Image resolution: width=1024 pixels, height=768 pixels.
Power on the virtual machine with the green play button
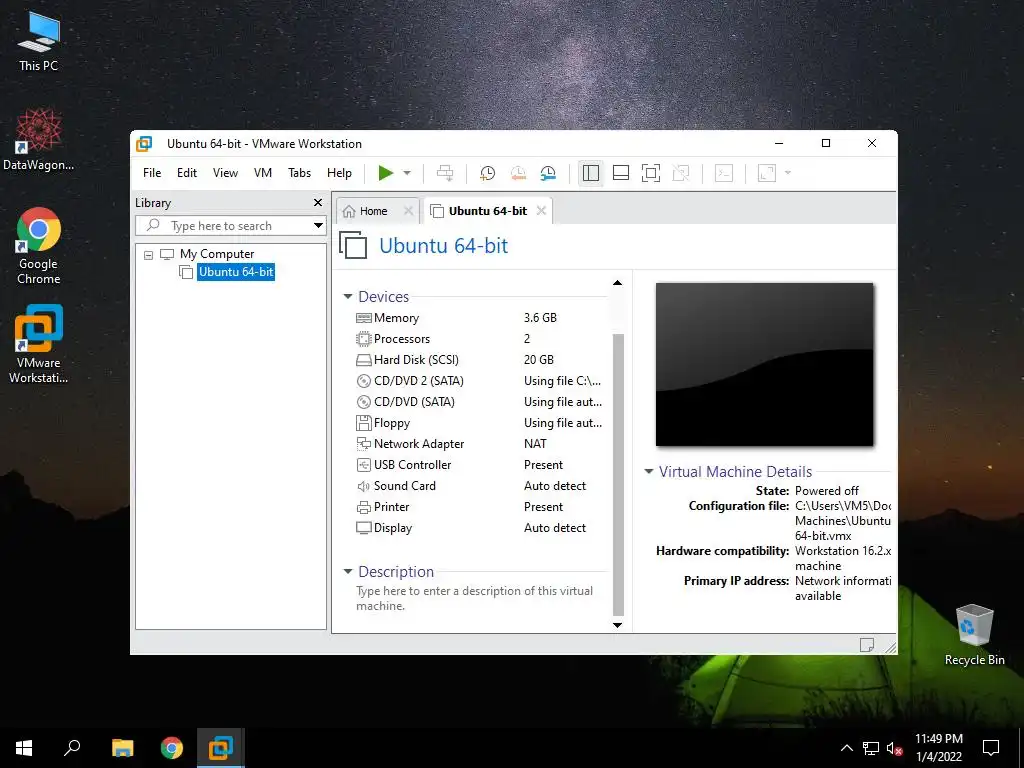pyautogui.click(x=385, y=173)
